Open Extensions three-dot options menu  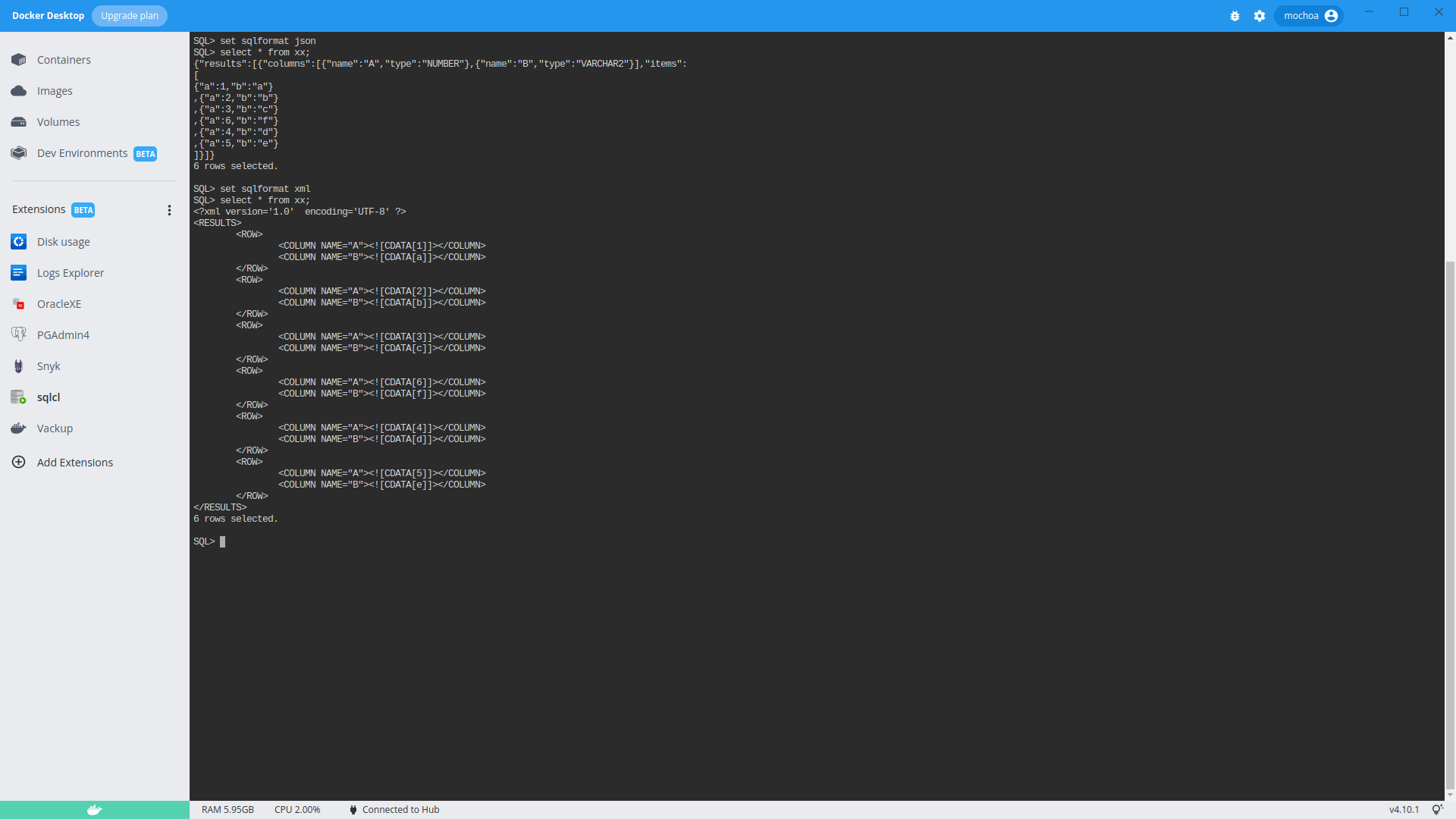pos(169,210)
